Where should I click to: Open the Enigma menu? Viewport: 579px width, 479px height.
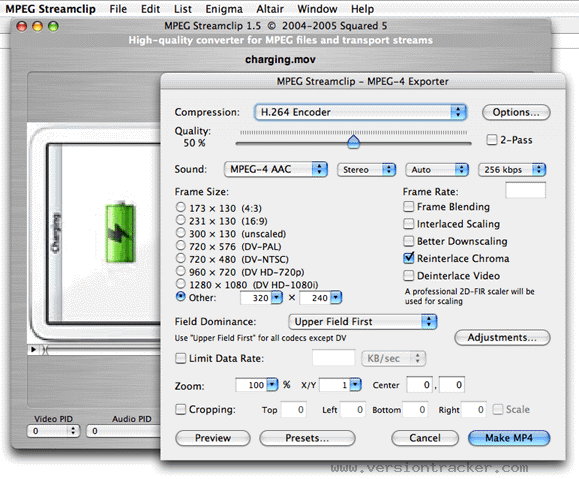pyautogui.click(x=224, y=9)
